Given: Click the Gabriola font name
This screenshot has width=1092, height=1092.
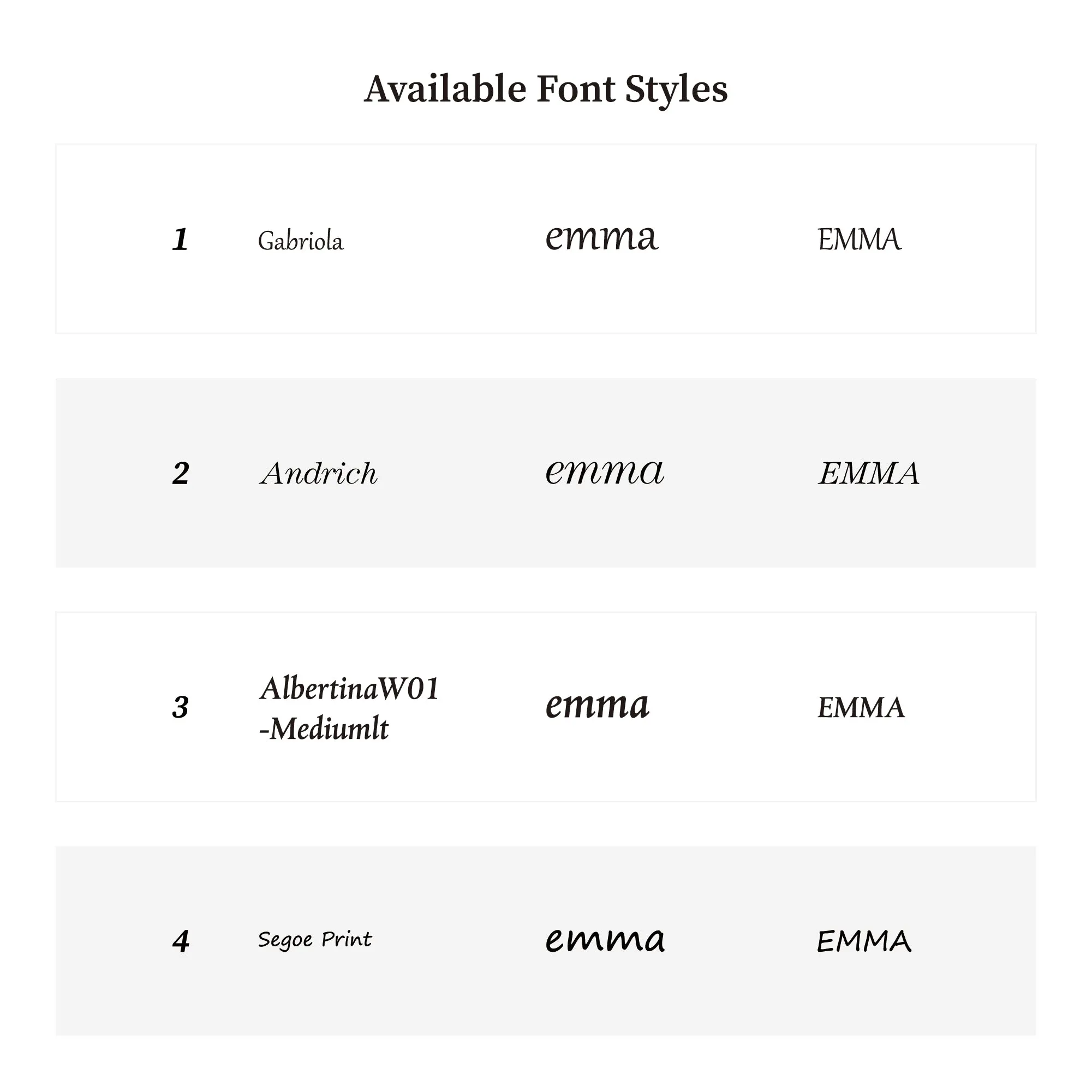Looking at the screenshot, I should [x=301, y=241].
